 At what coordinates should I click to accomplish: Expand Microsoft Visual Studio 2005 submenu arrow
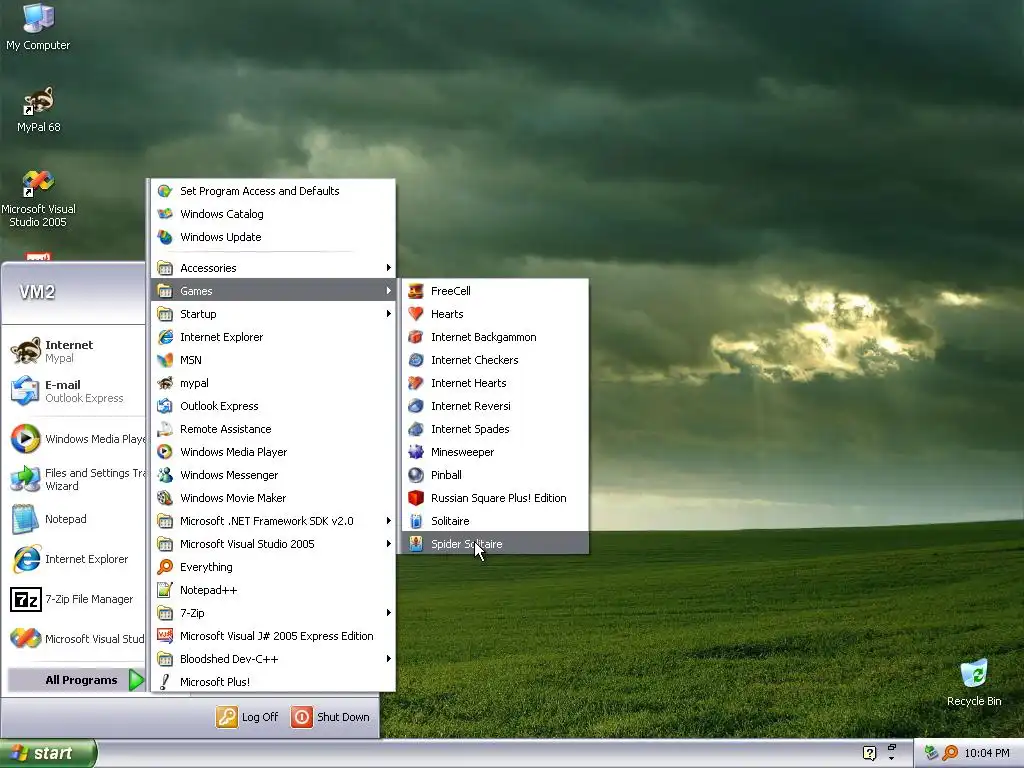coord(389,544)
